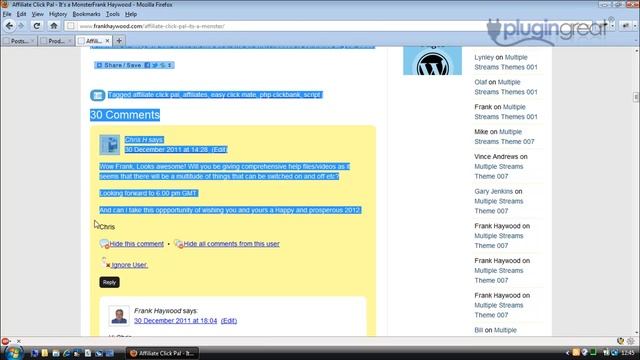640x360 pixels.
Task: Click the Ignore User link
Action: coord(129,265)
